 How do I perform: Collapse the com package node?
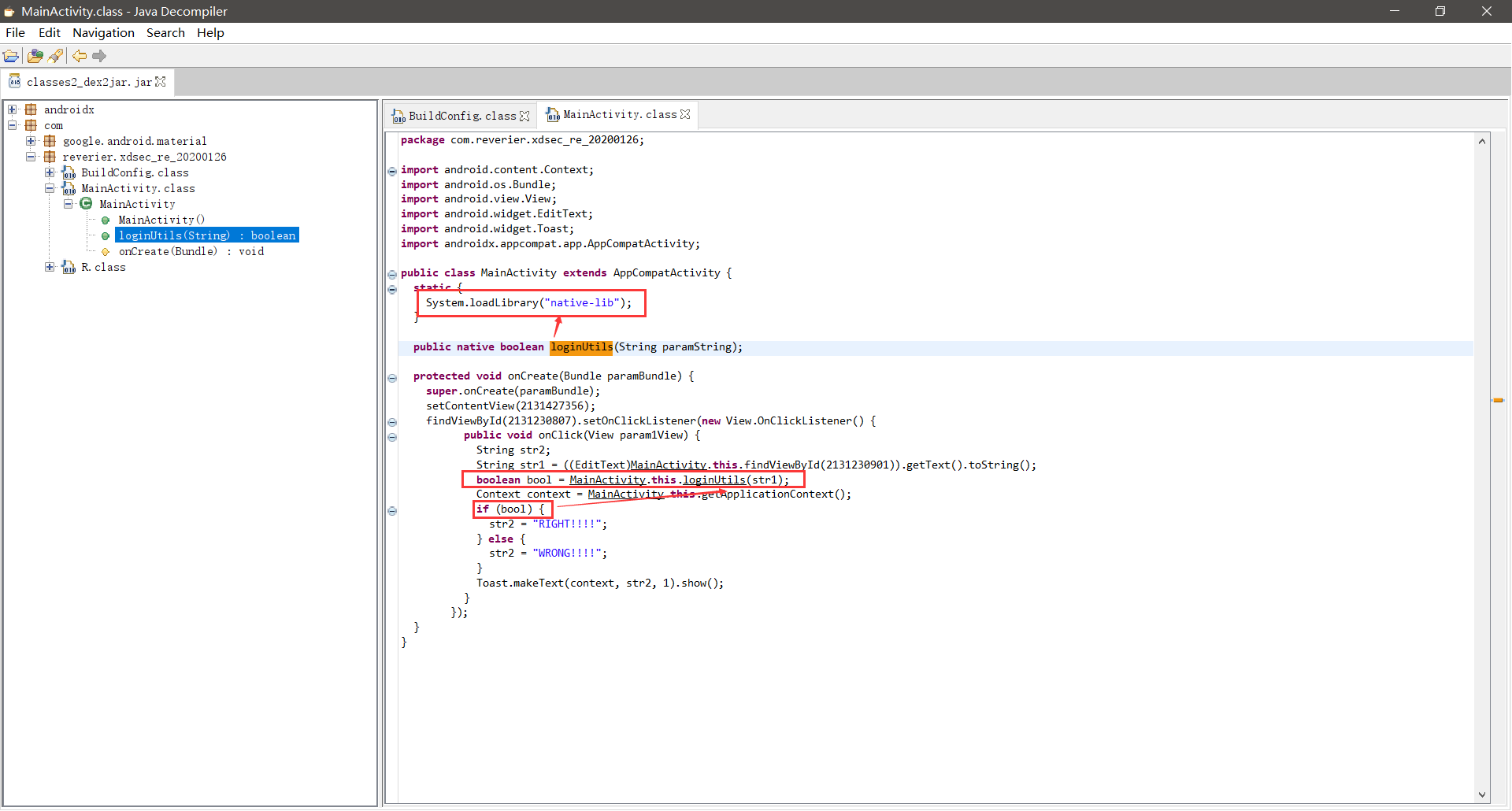pos(13,125)
